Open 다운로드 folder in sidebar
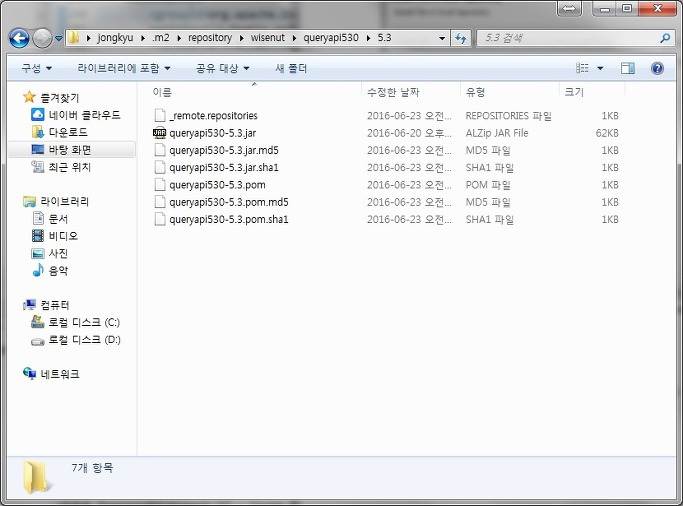683x506 pixels. 68,132
